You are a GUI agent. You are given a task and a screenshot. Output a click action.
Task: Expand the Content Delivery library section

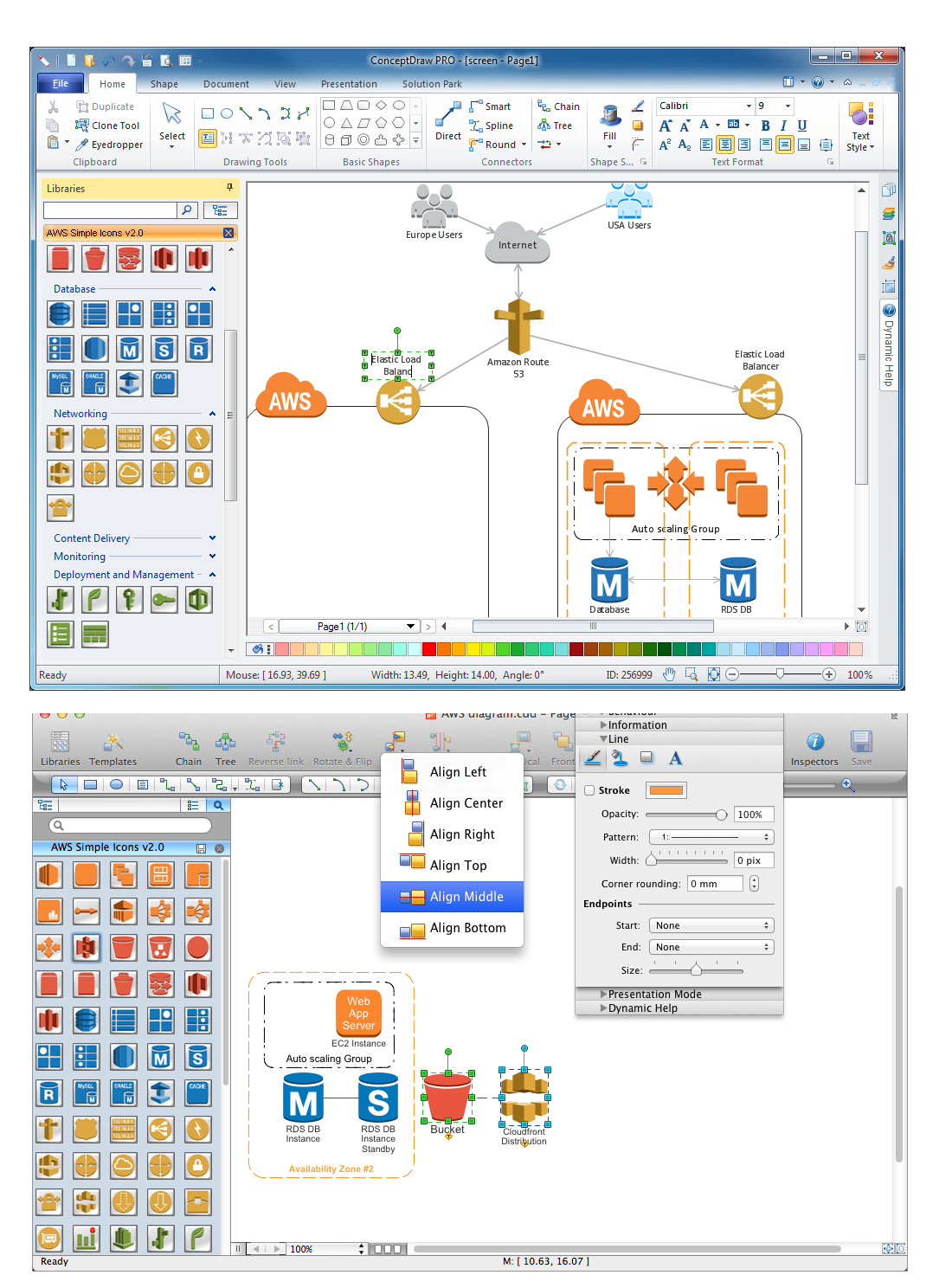tap(212, 538)
